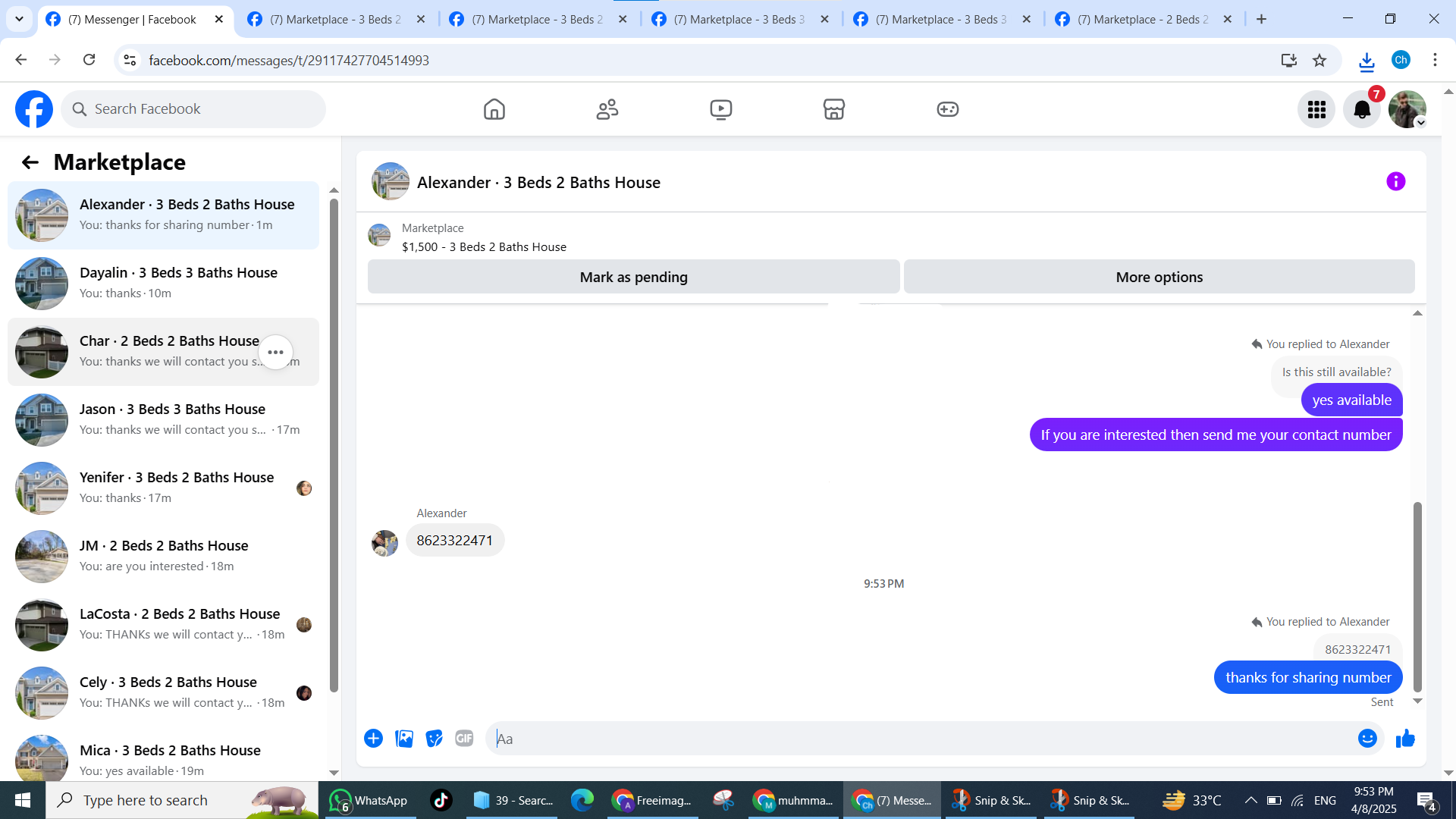The width and height of the screenshot is (1456, 819).
Task: Open the three-dots menu on Char conversation
Action: click(x=275, y=352)
